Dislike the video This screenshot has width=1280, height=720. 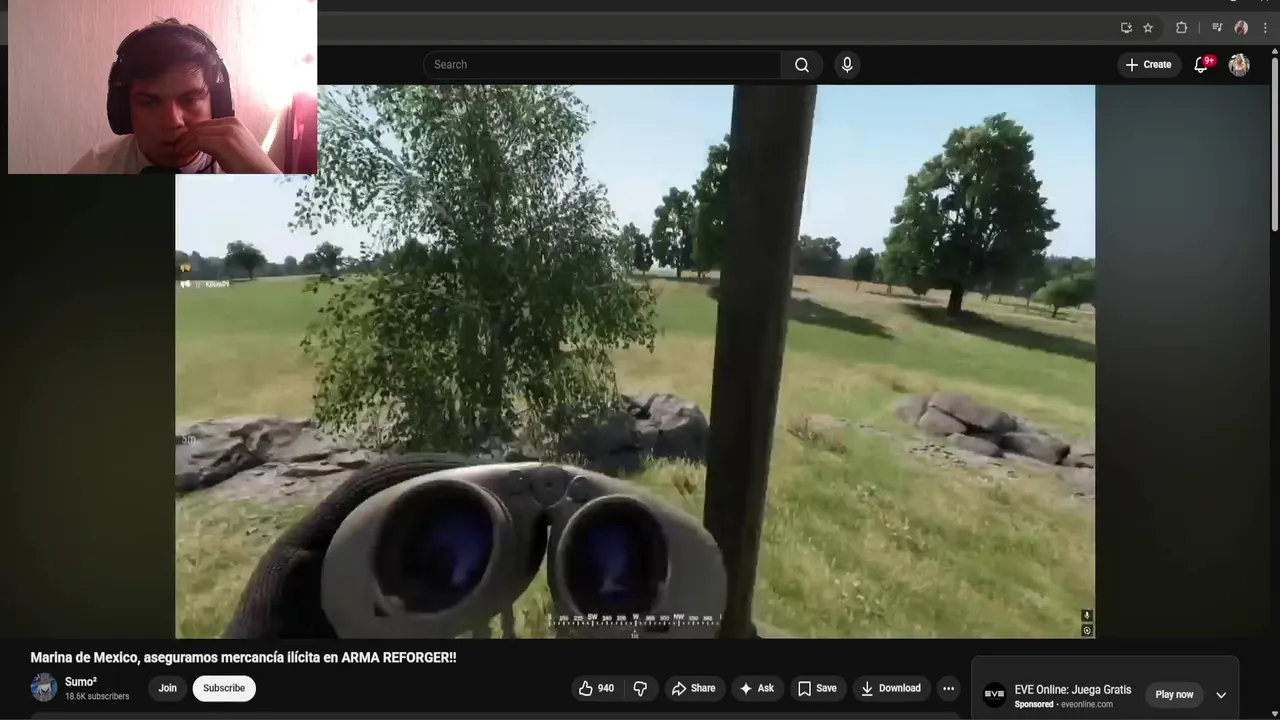(x=640, y=688)
